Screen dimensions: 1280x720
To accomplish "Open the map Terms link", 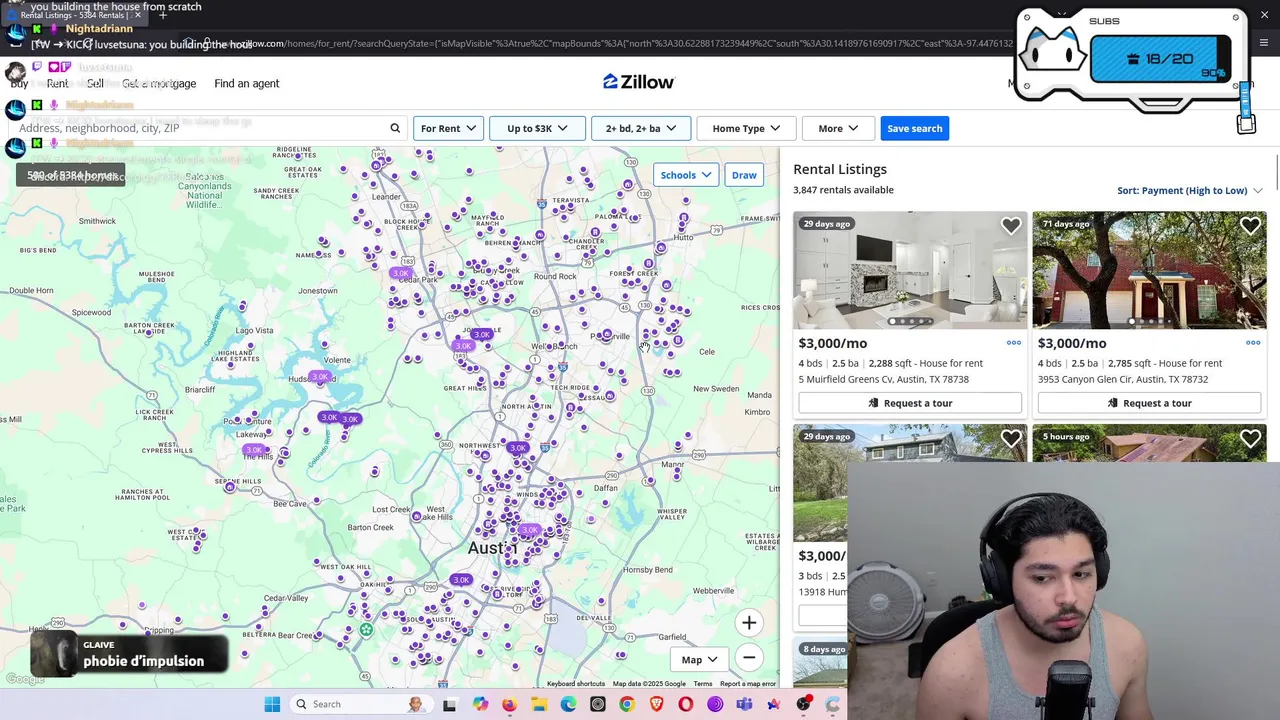I will click(x=703, y=684).
